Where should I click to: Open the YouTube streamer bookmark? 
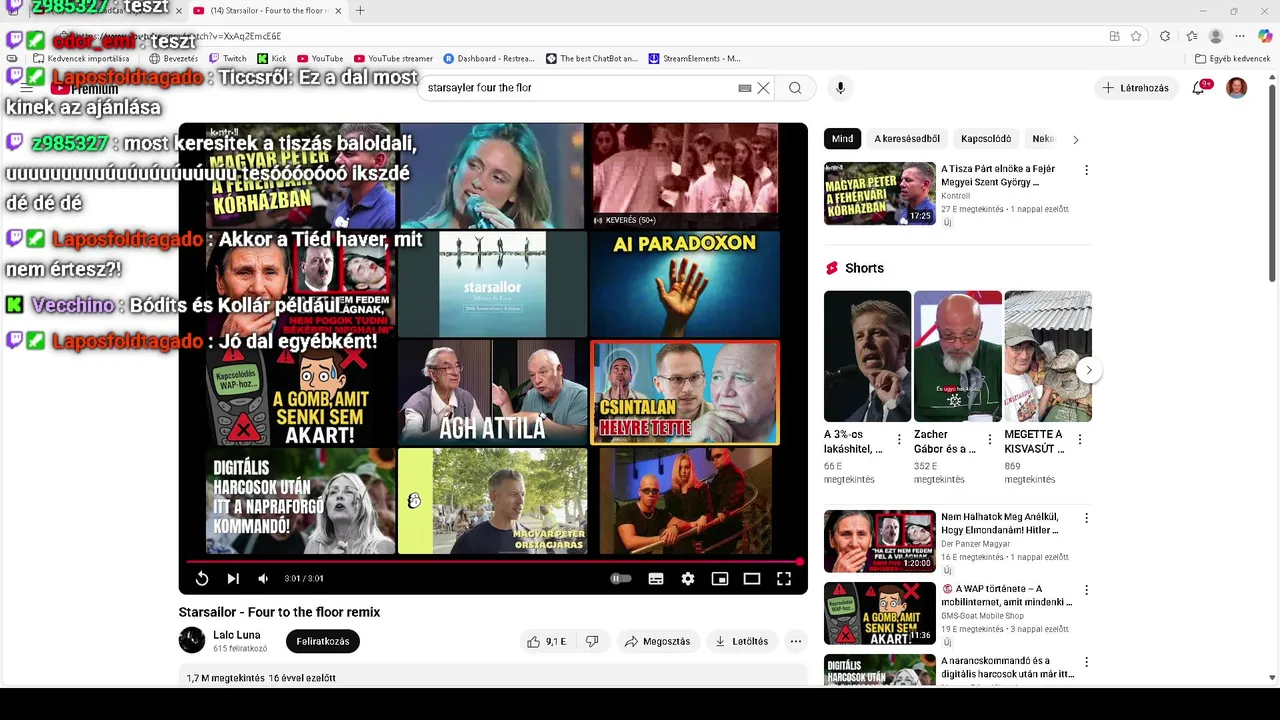[393, 58]
